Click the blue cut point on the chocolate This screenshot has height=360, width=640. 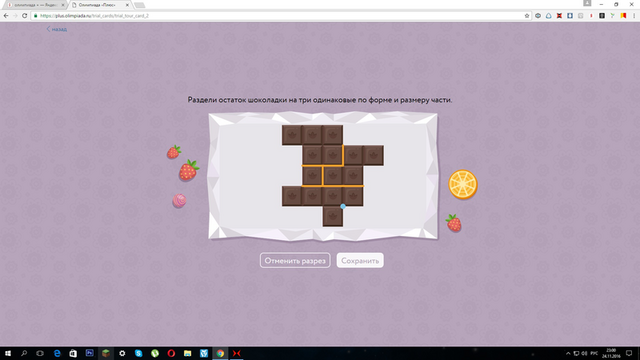[343, 207]
